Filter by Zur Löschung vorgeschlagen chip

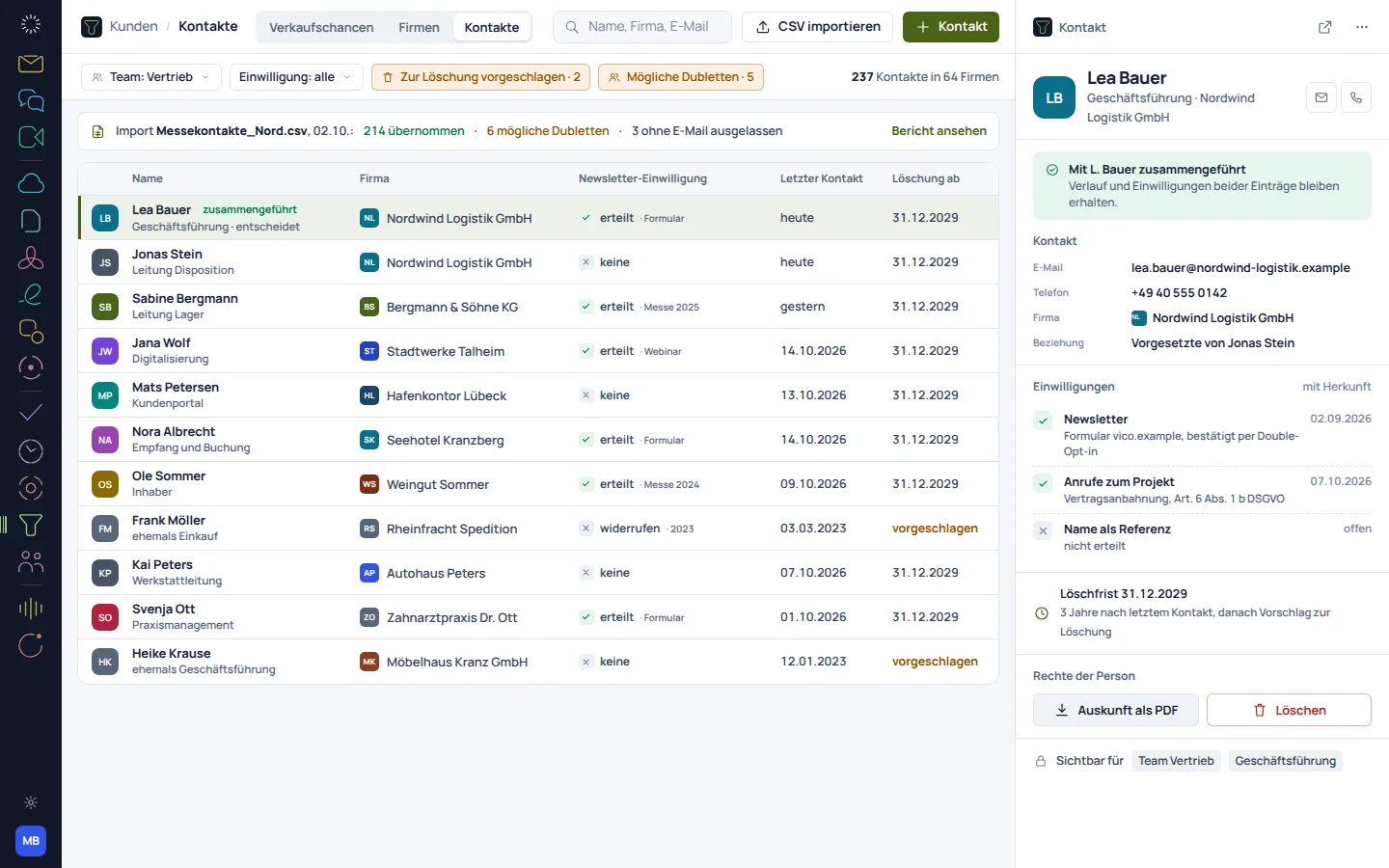[480, 77]
